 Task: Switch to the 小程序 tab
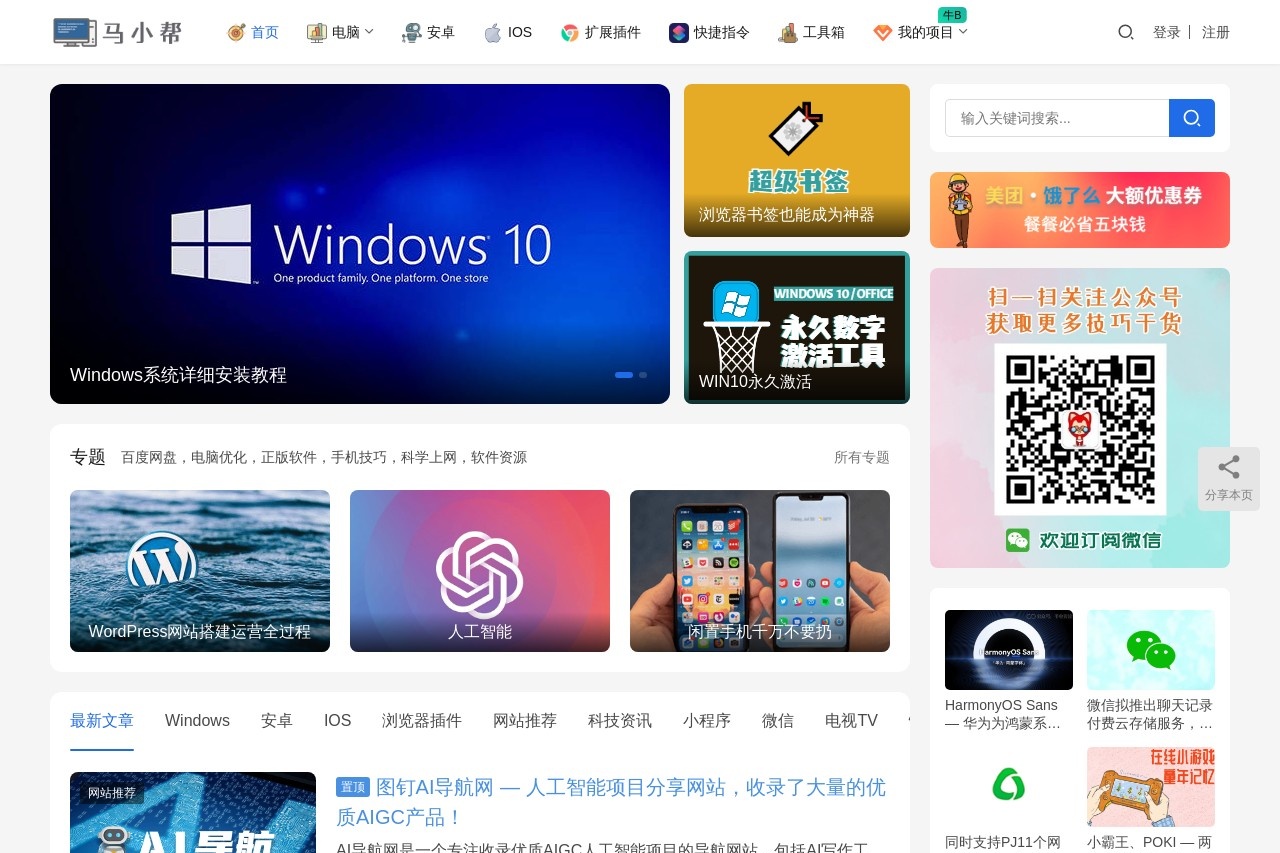point(707,720)
